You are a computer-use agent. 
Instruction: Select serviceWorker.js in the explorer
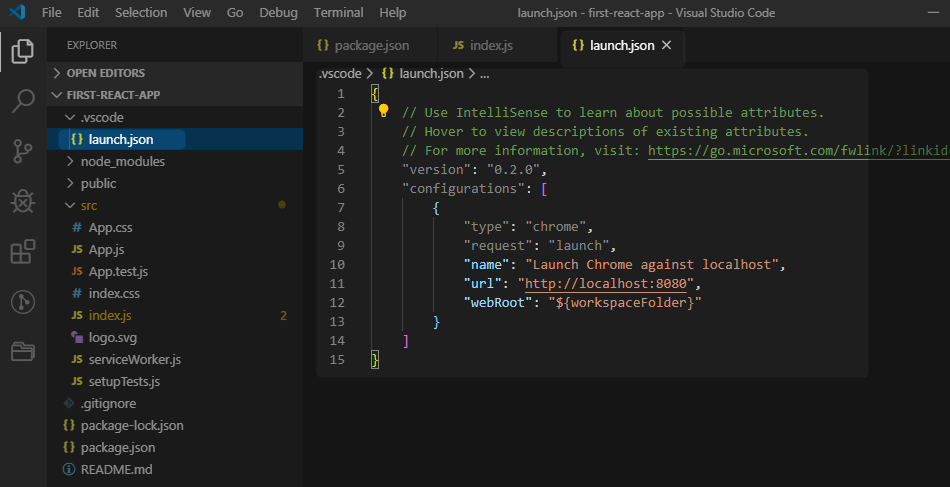[134, 359]
